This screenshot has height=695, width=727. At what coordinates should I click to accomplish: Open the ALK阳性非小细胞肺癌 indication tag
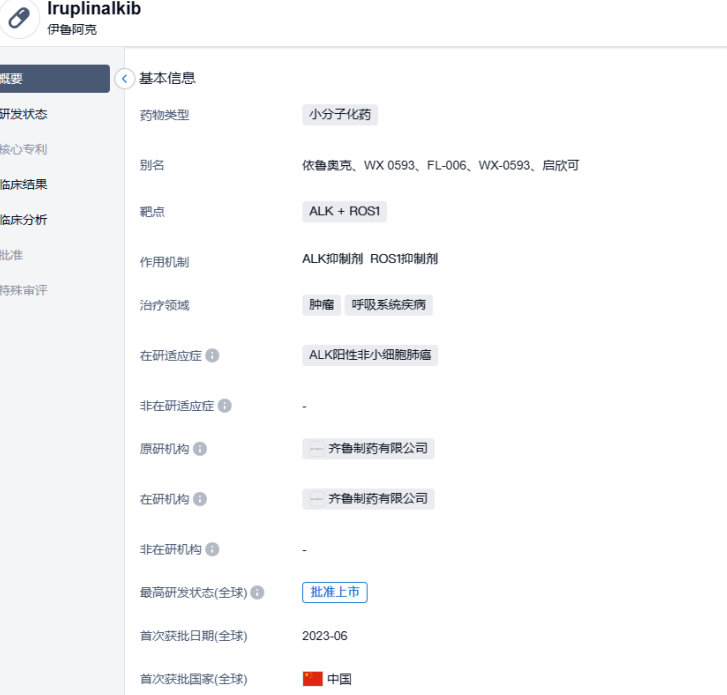[x=370, y=355]
